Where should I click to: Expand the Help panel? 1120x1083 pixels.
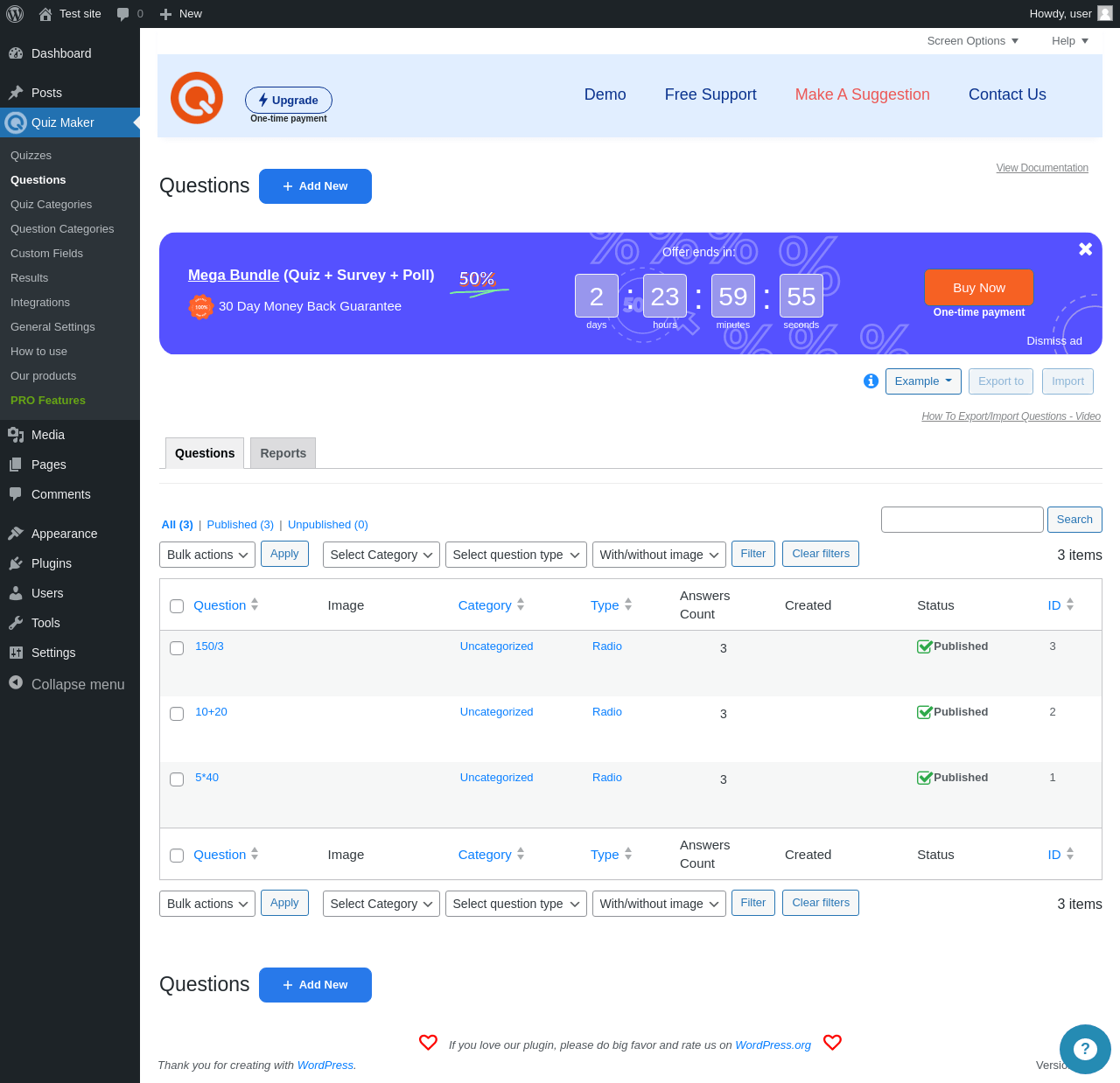click(x=1070, y=41)
